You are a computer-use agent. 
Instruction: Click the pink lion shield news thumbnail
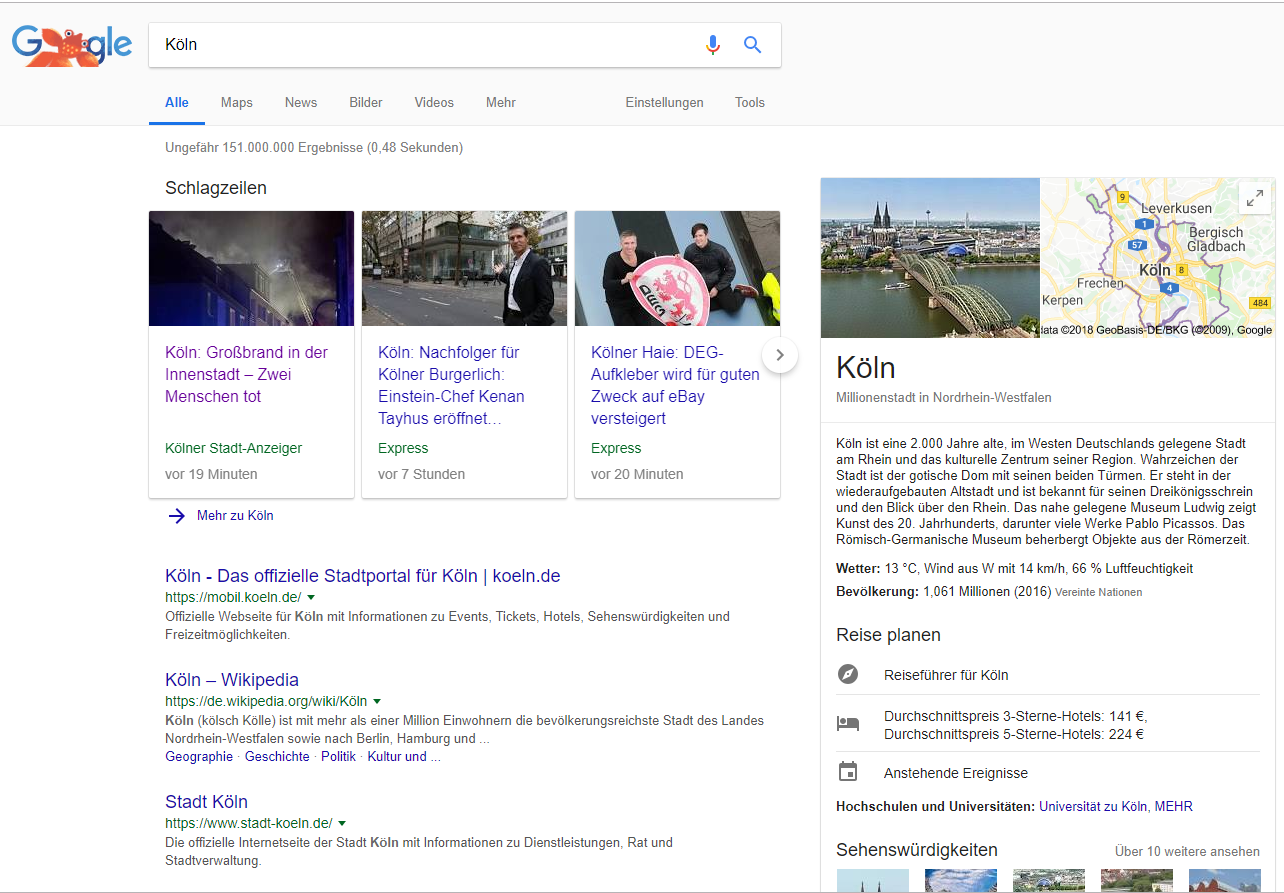[x=677, y=268]
